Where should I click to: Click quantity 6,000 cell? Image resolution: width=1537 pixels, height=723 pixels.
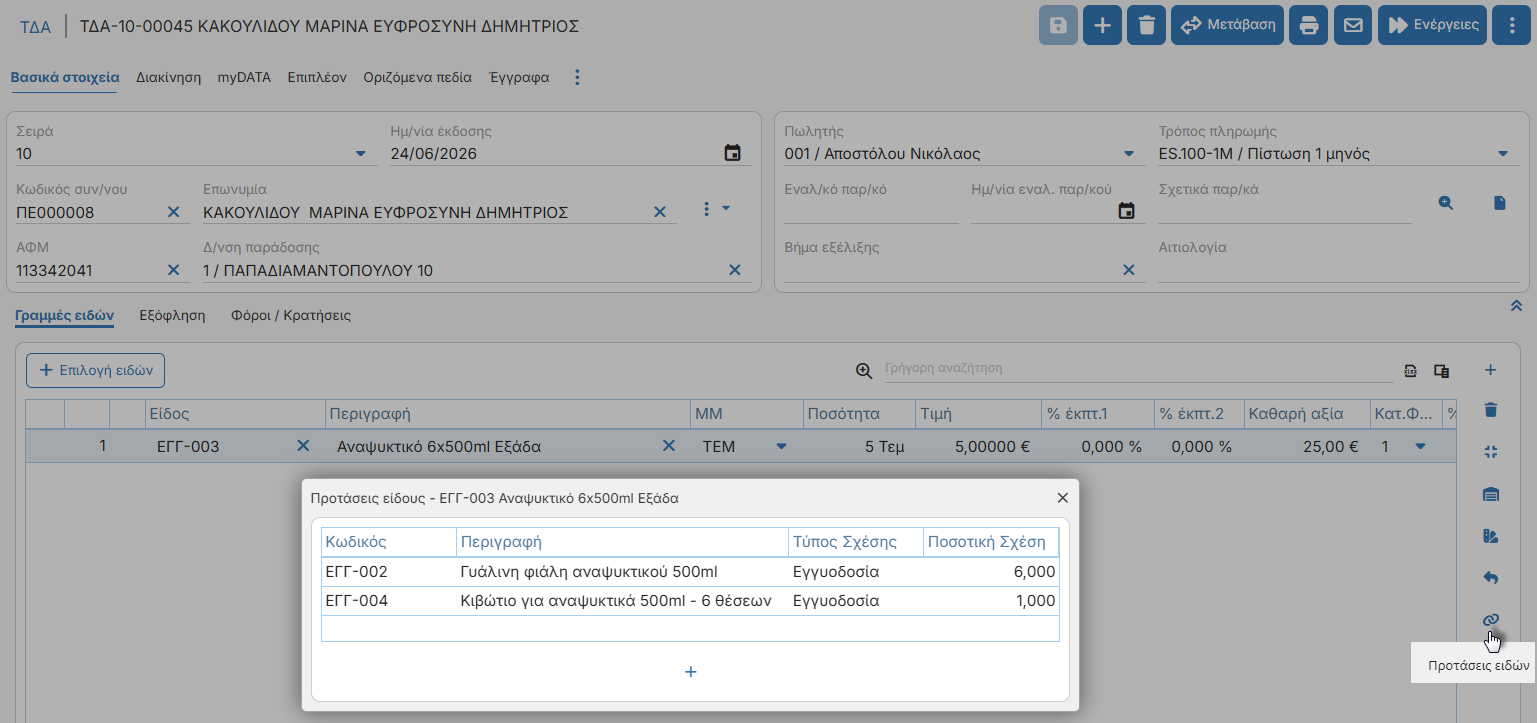(991, 572)
